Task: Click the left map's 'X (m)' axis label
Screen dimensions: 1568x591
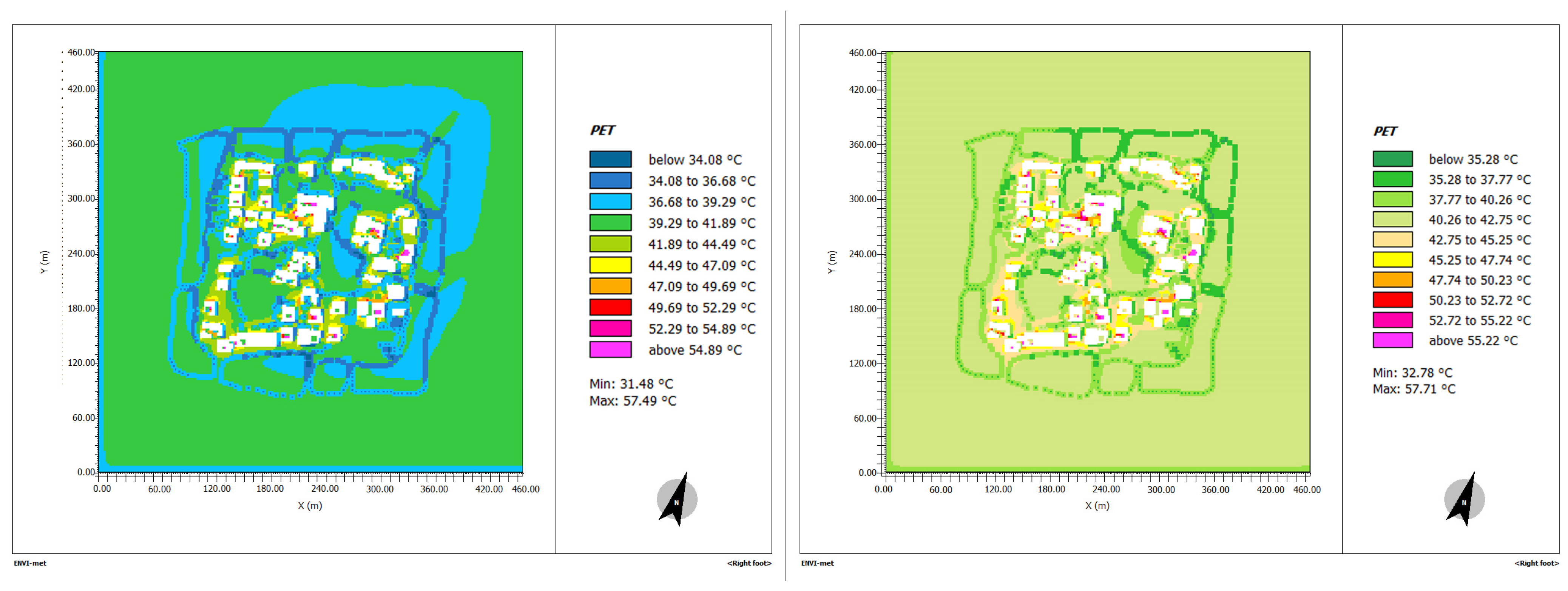Action: coord(310,506)
